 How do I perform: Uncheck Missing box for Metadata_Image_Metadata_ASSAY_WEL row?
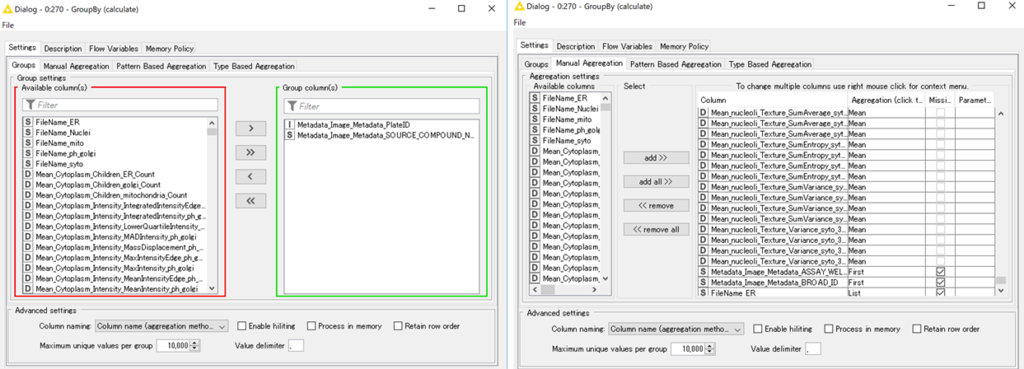941,272
